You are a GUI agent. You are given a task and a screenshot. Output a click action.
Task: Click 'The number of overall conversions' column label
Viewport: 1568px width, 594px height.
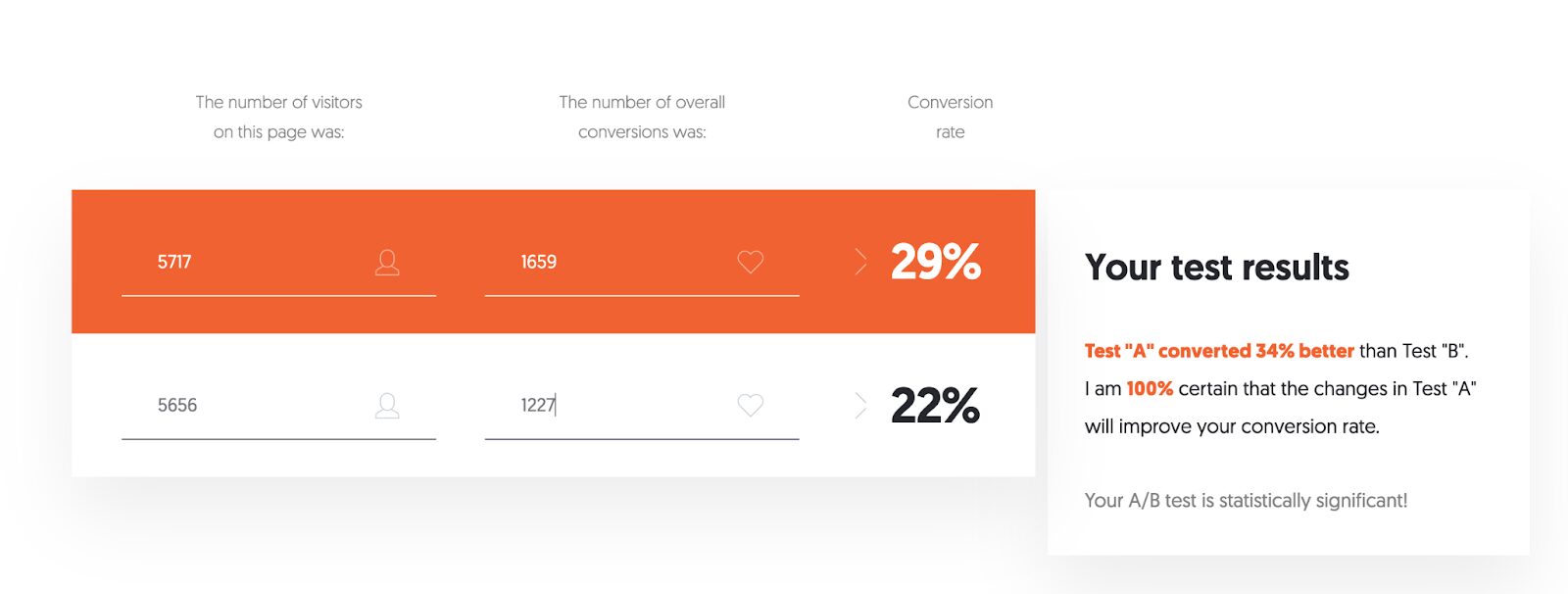(642, 117)
